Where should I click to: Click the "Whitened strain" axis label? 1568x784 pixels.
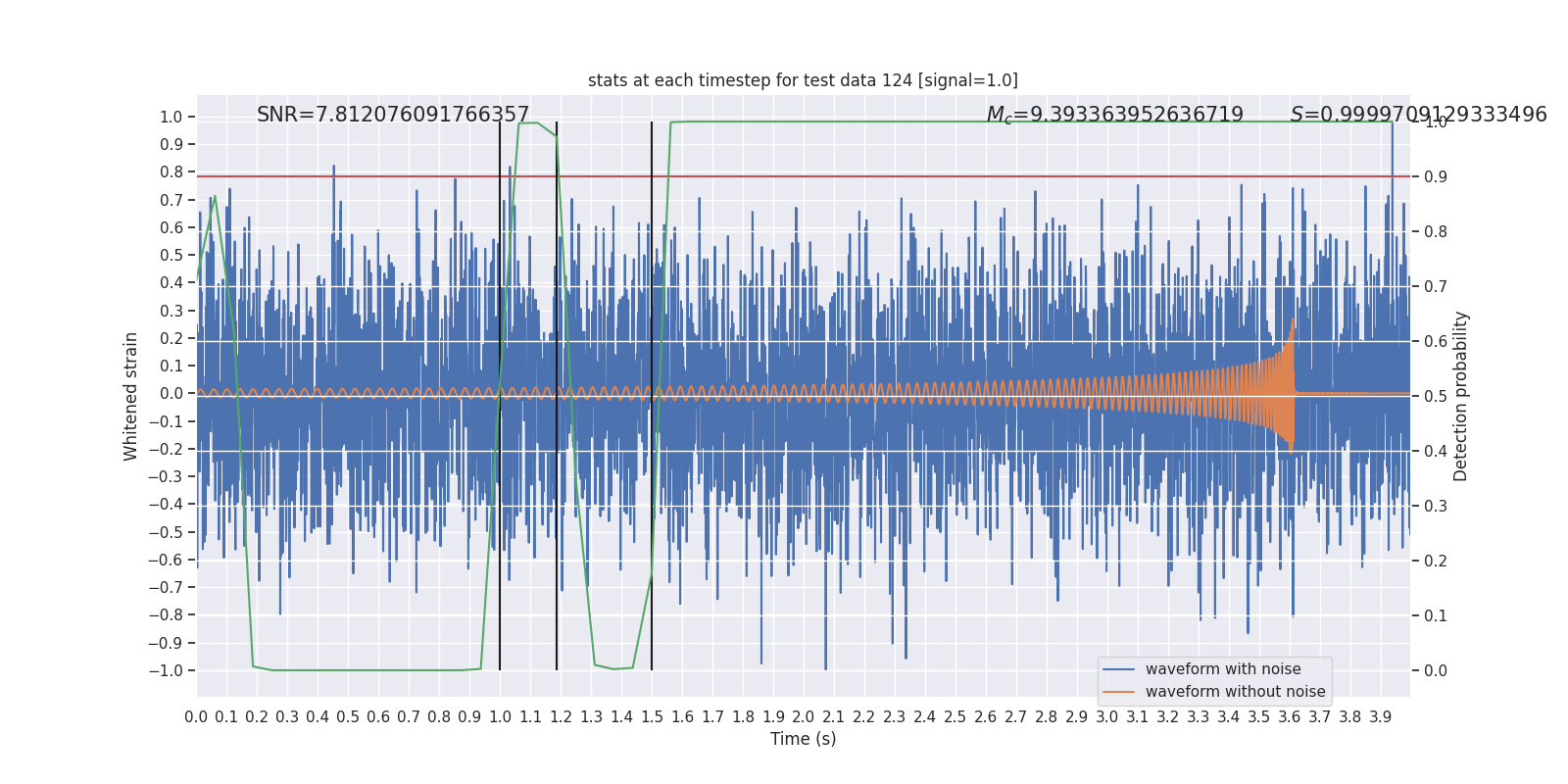(x=131, y=396)
